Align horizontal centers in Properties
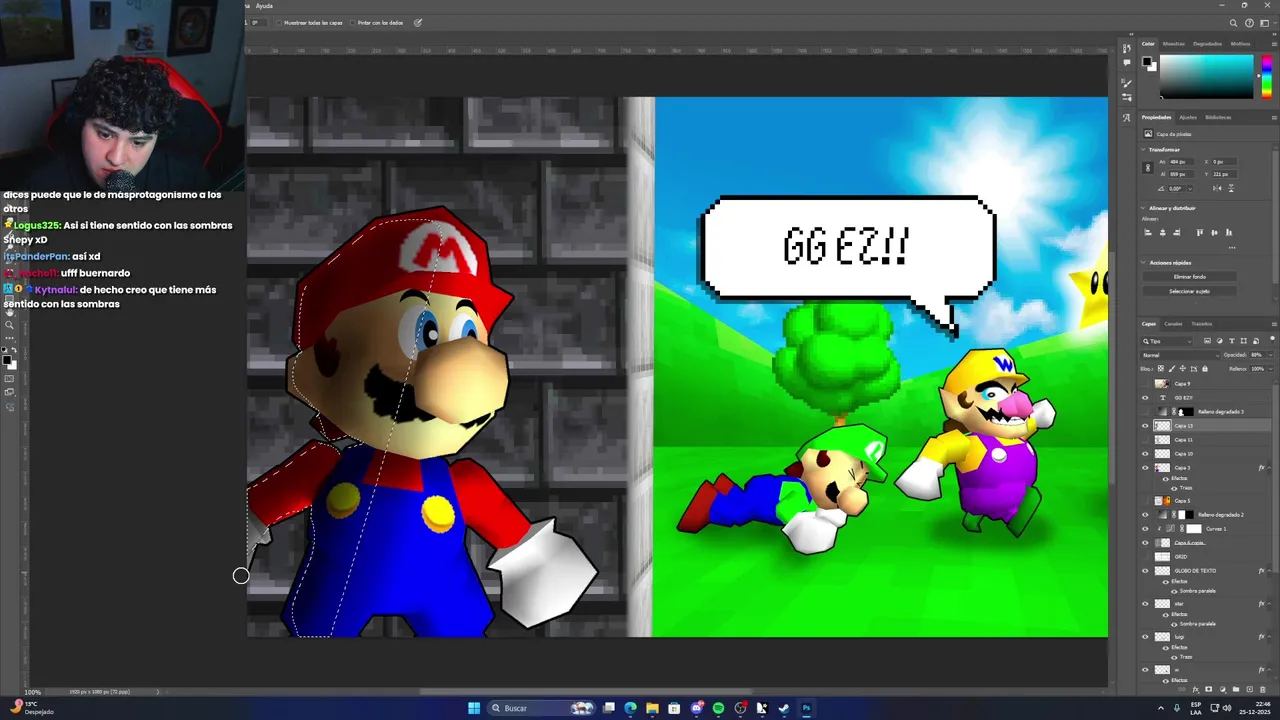The width and height of the screenshot is (1280, 720). pyautogui.click(x=1162, y=232)
